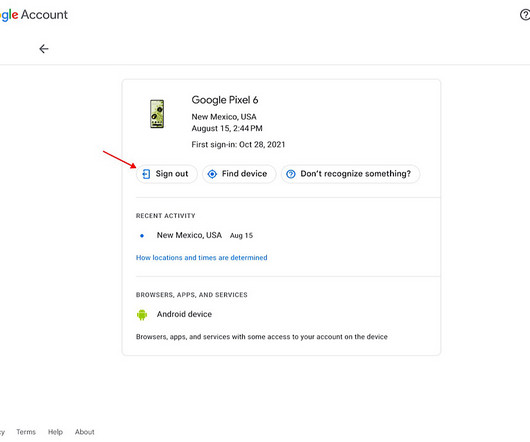This screenshot has height=442, width=530.
Task: Open the About footer link
Action: 85,432
